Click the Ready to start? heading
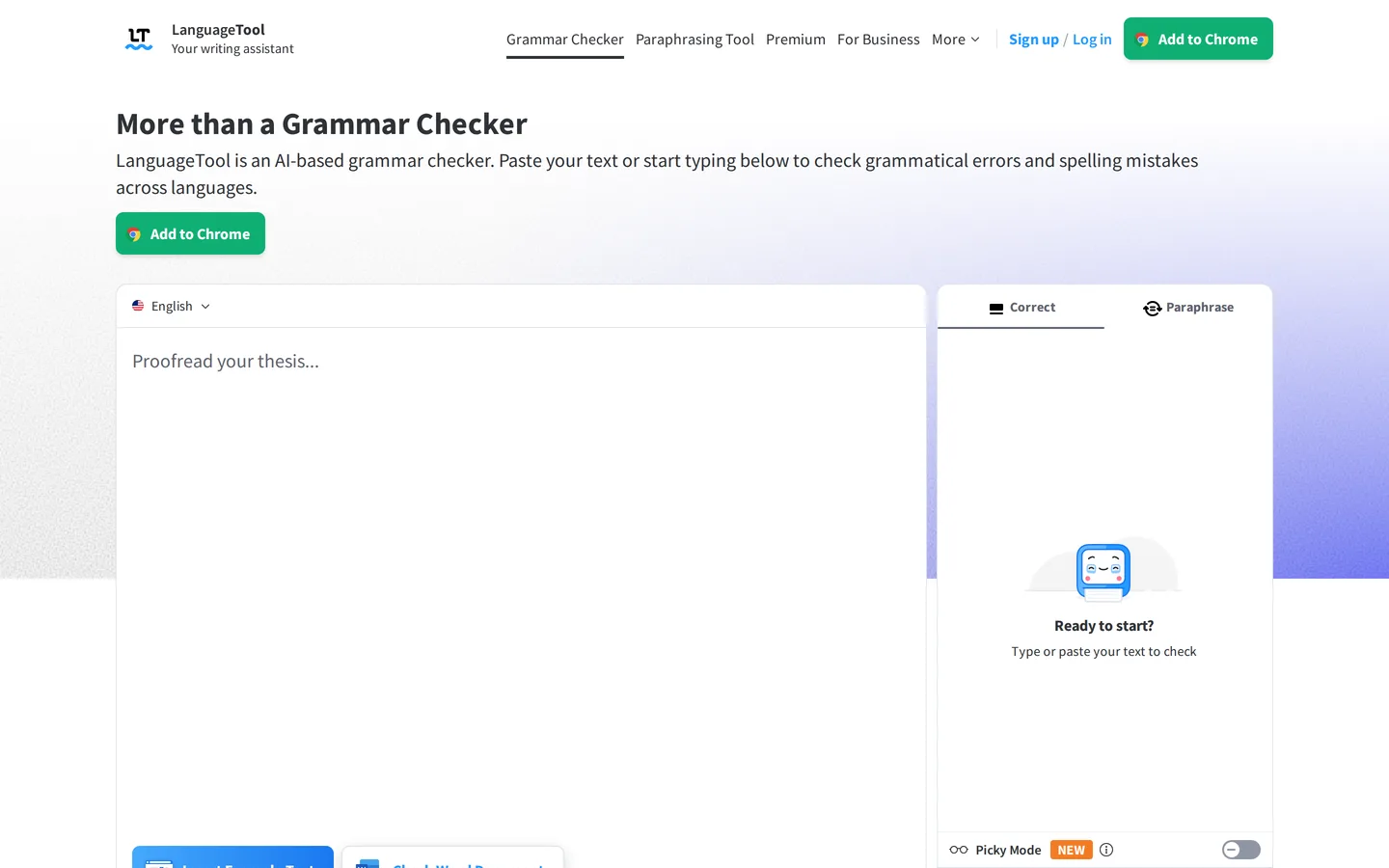1389x868 pixels. [x=1103, y=626]
